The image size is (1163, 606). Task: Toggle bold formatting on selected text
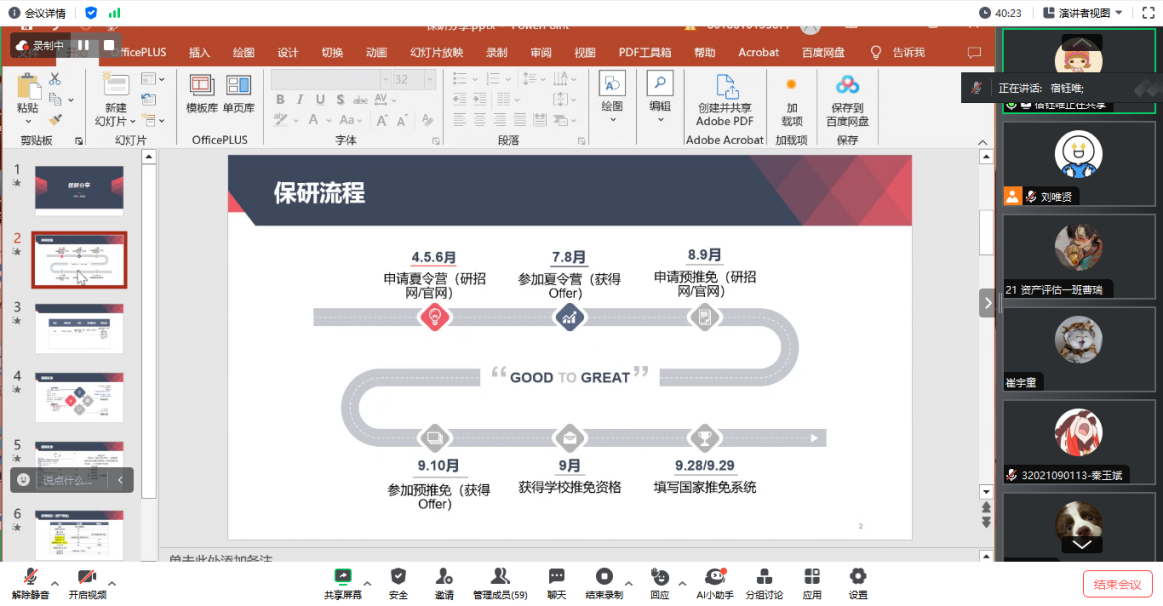coord(281,99)
